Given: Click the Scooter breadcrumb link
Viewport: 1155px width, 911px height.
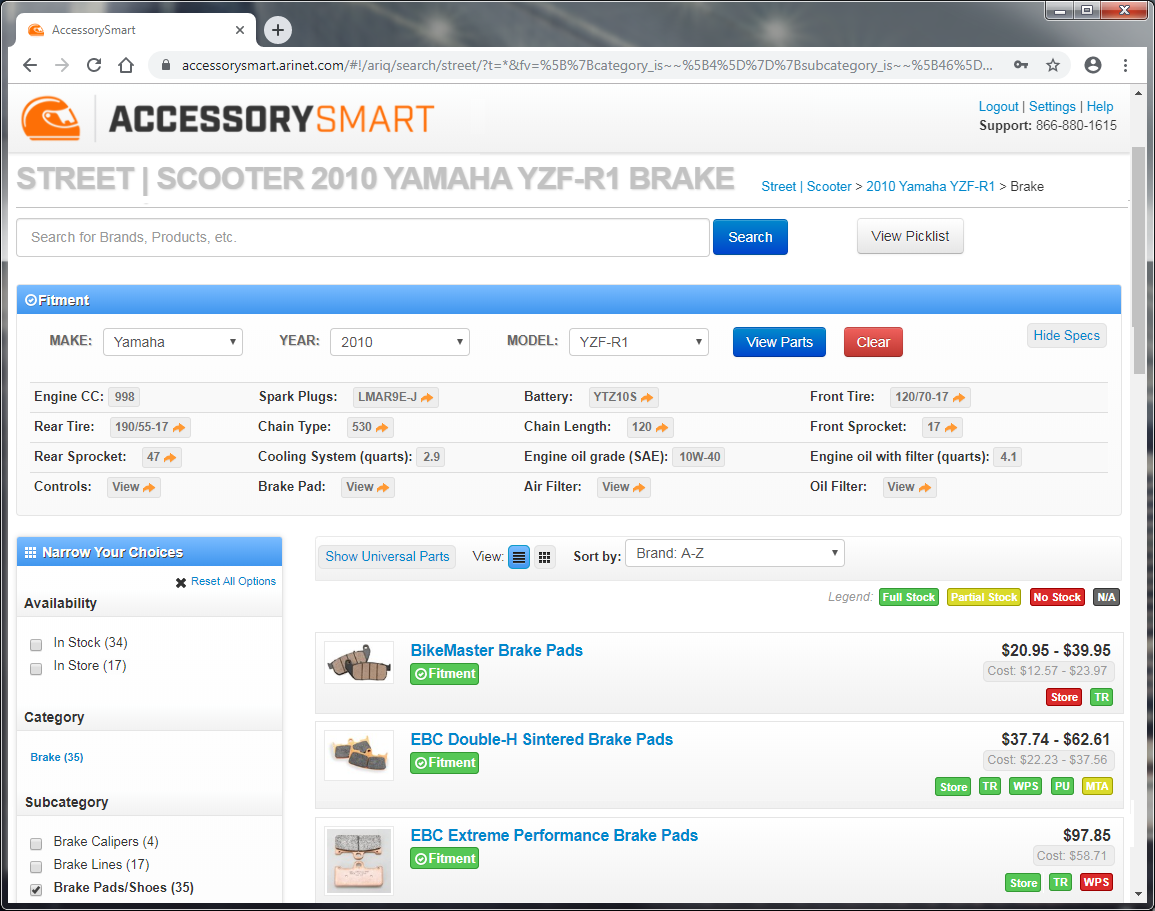Looking at the screenshot, I should tap(829, 186).
